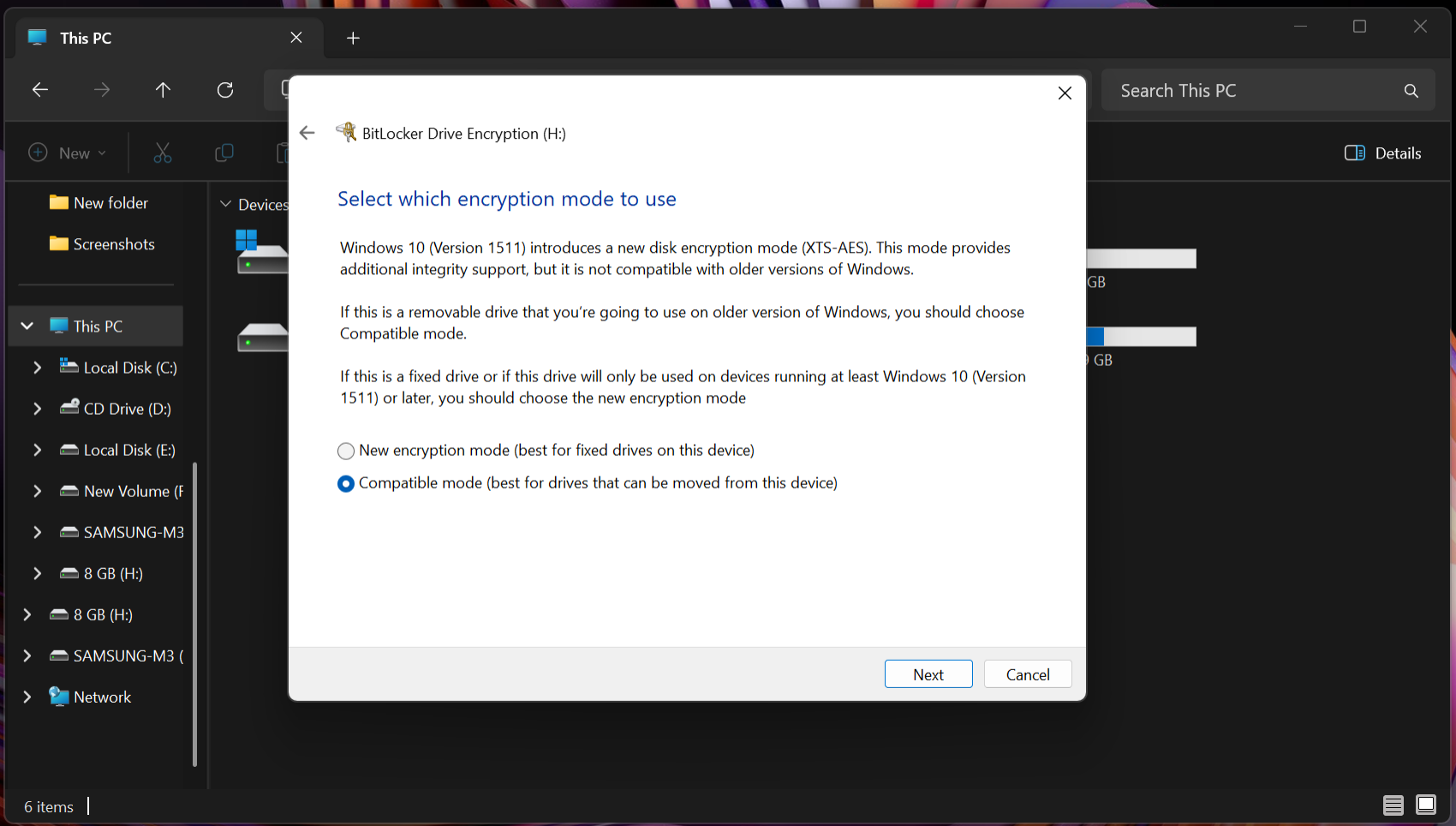The width and height of the screenshot is (1456, 826).
Task: Navigate up one folder level
Action: coord(163,90)
